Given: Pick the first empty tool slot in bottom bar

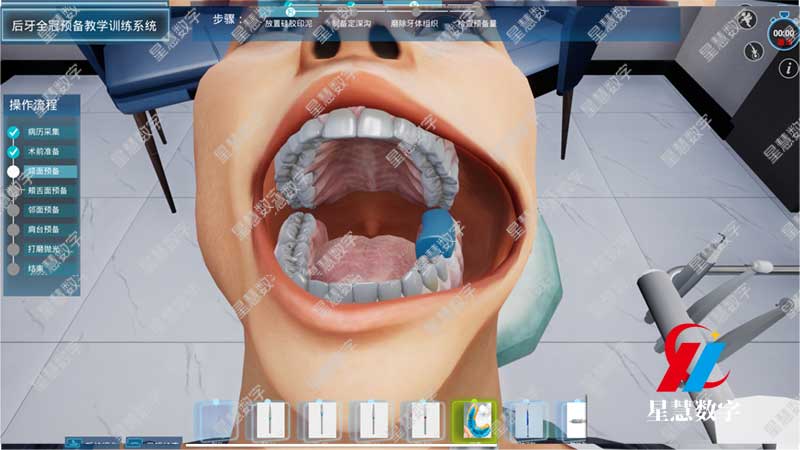Looking at the screenshot, I should [218, 421].
